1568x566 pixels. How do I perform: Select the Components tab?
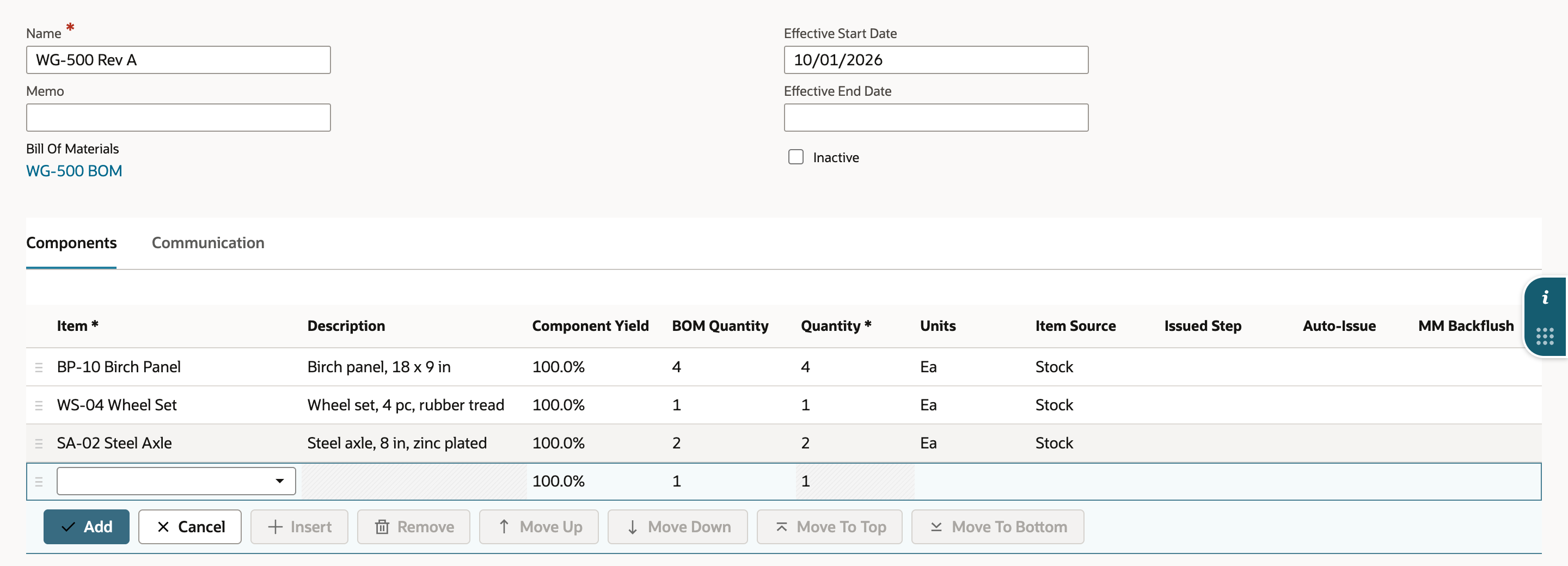(71, 243)
